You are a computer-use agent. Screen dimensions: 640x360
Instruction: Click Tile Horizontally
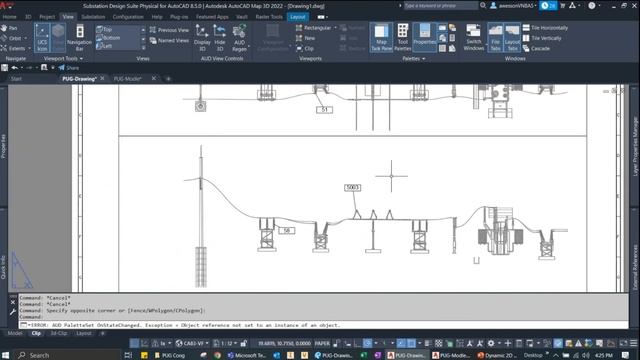545,28
